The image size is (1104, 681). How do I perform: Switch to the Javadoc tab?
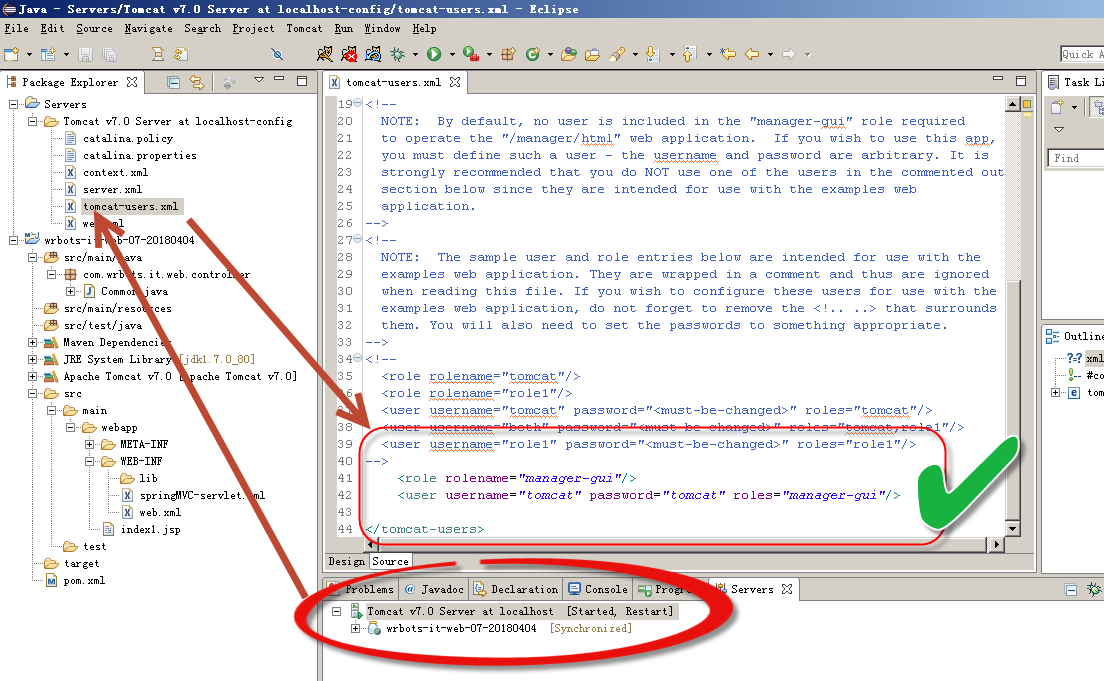(435, 589)
